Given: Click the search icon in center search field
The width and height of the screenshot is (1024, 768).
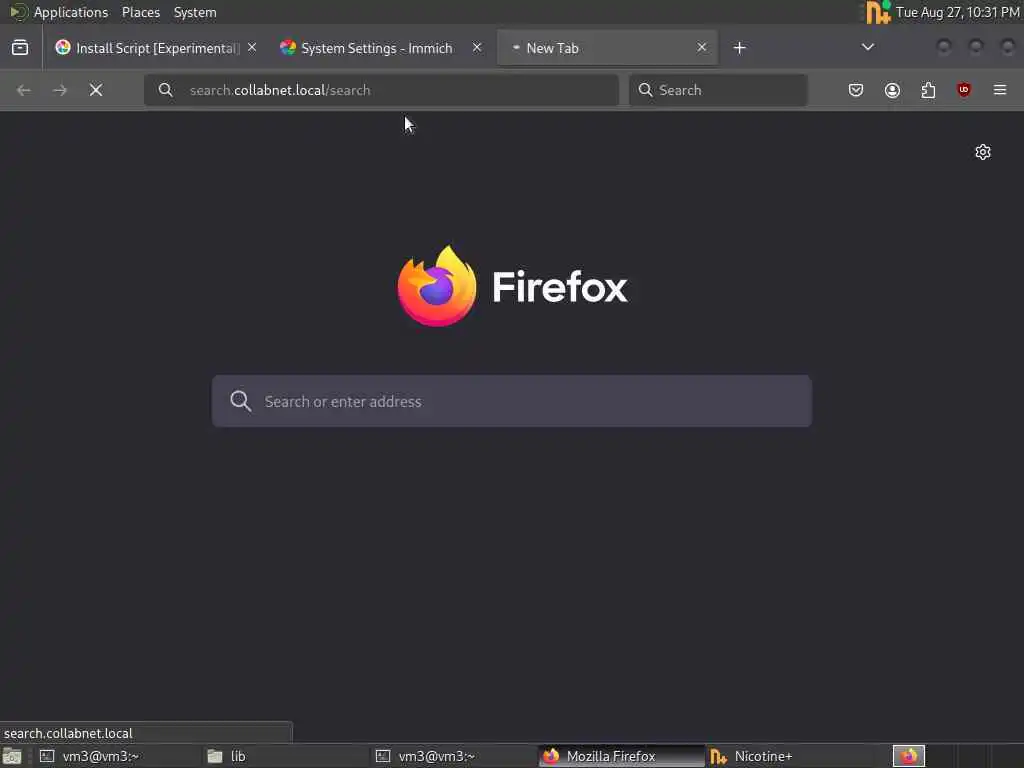Looking at the screenshot, I should (x=240, y=401).
